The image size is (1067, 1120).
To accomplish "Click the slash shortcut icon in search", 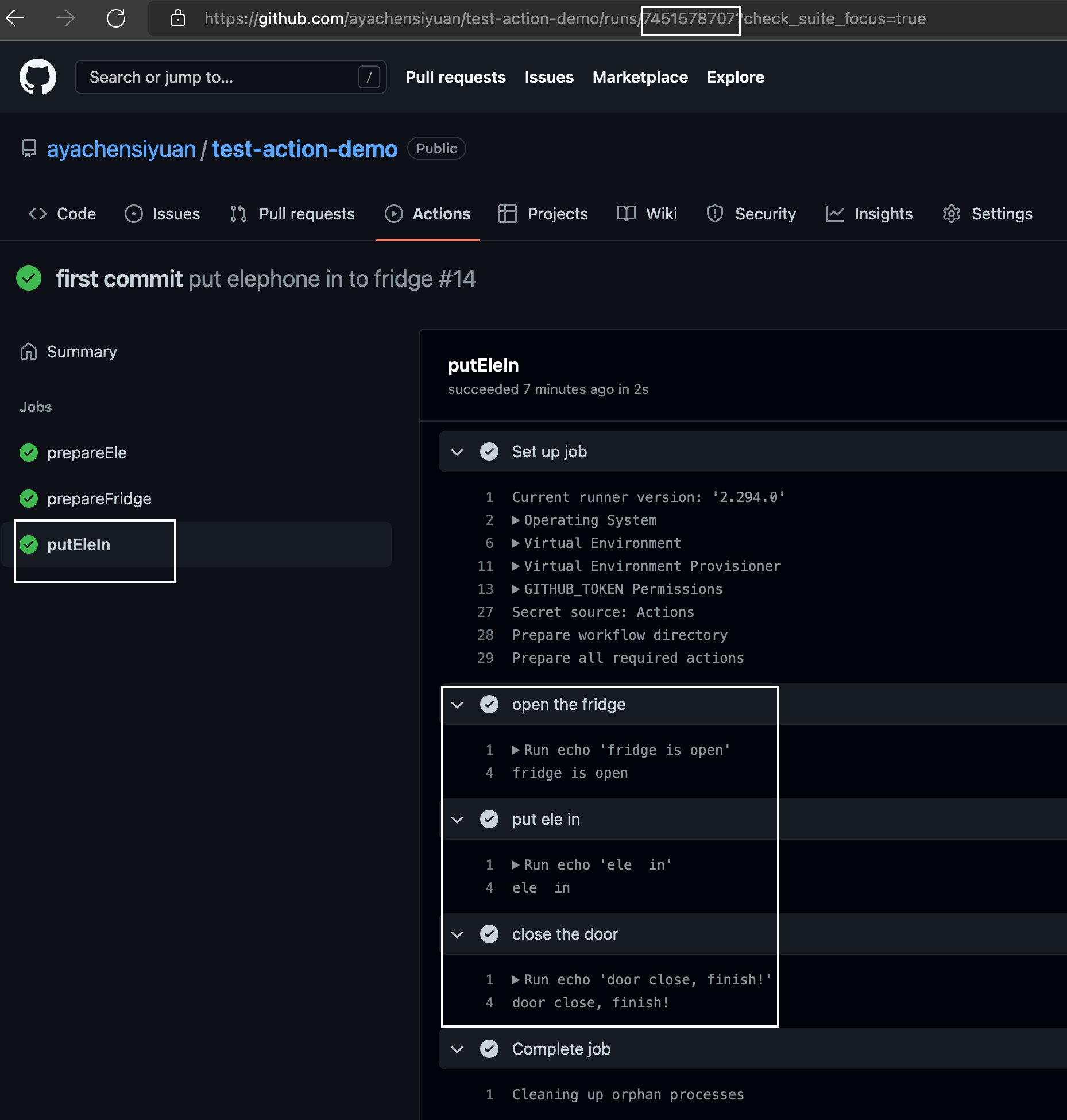I will (369, 77).
